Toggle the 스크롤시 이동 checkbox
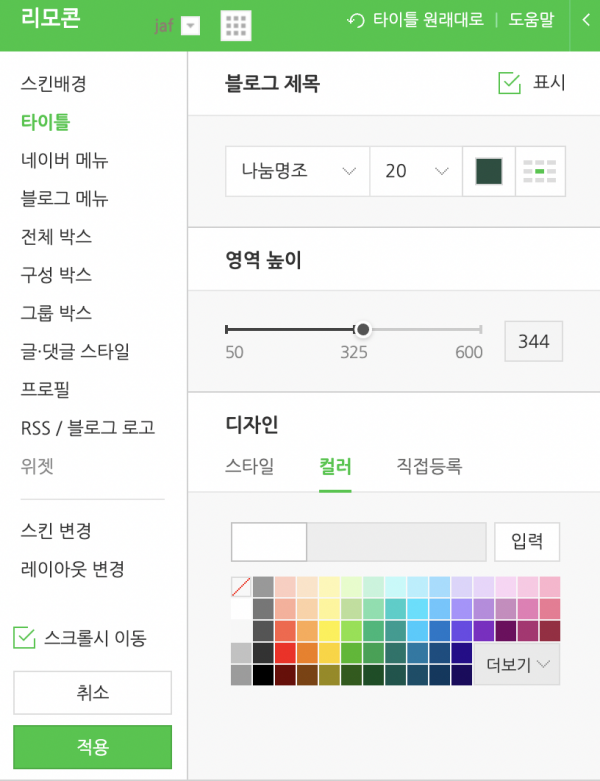This screenshot has width=600, height=781. [x=23, y=637]
